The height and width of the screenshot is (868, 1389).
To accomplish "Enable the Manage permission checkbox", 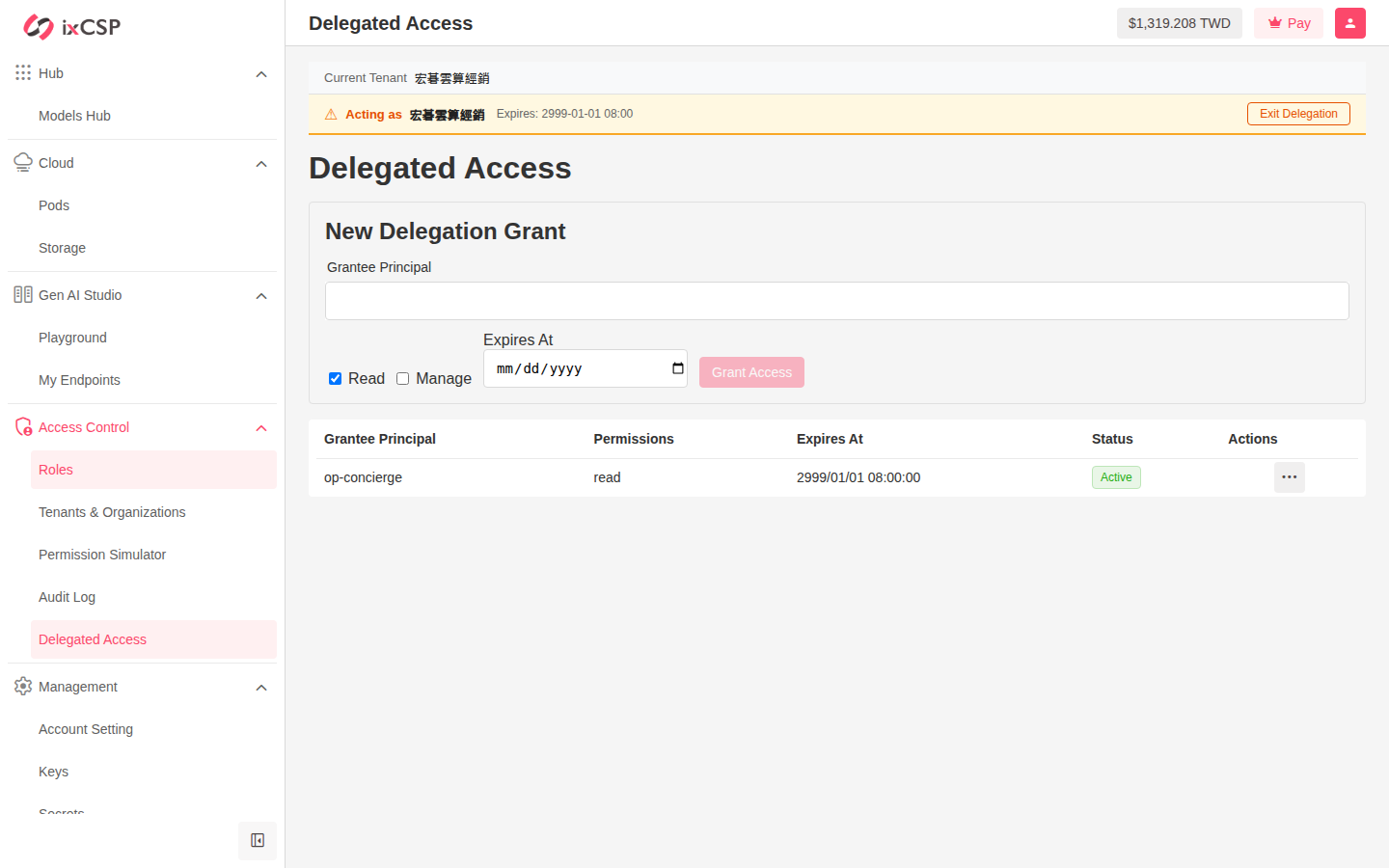I will [x=403, y=379].
